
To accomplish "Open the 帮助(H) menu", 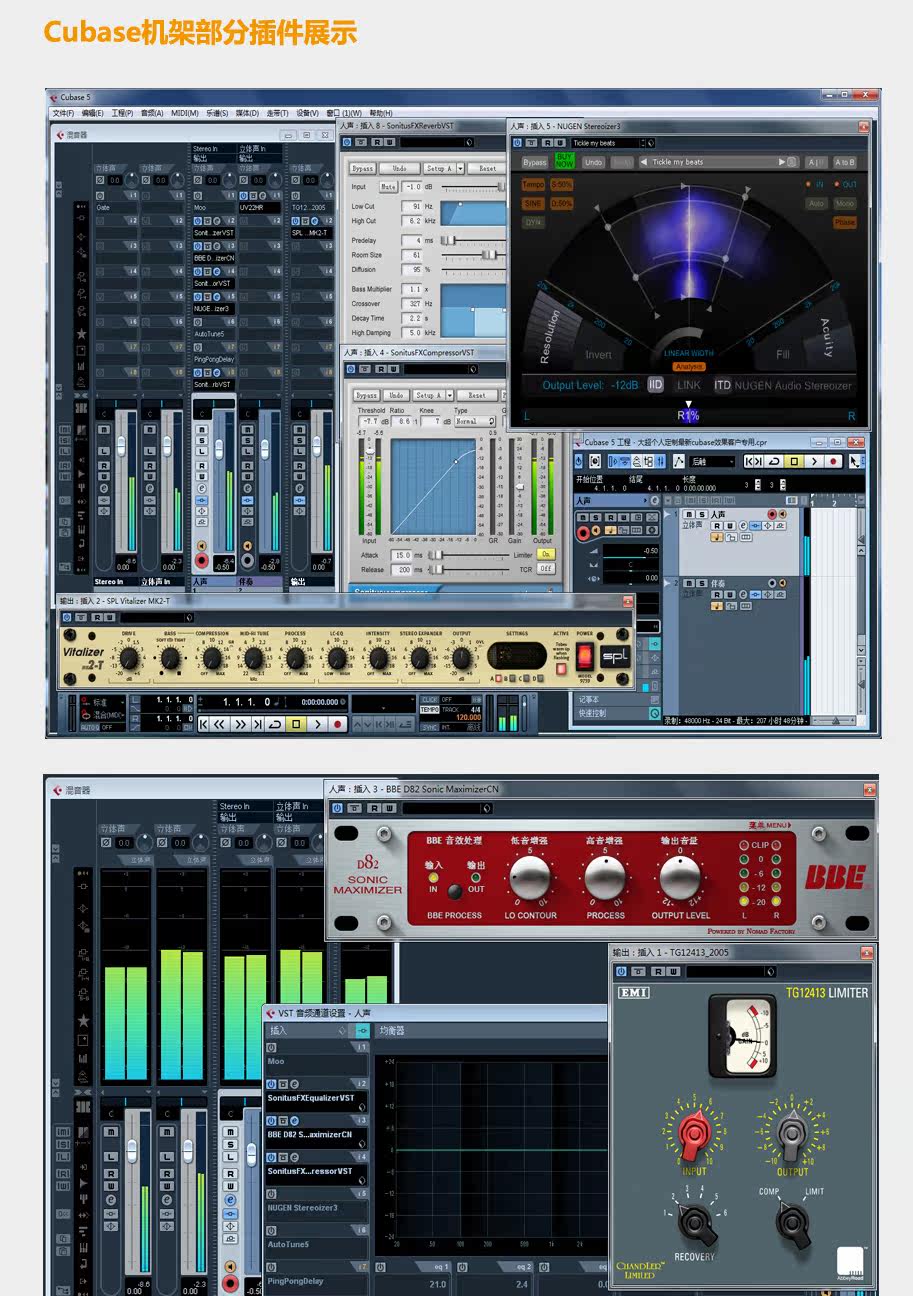I will [x=381, y=113].
